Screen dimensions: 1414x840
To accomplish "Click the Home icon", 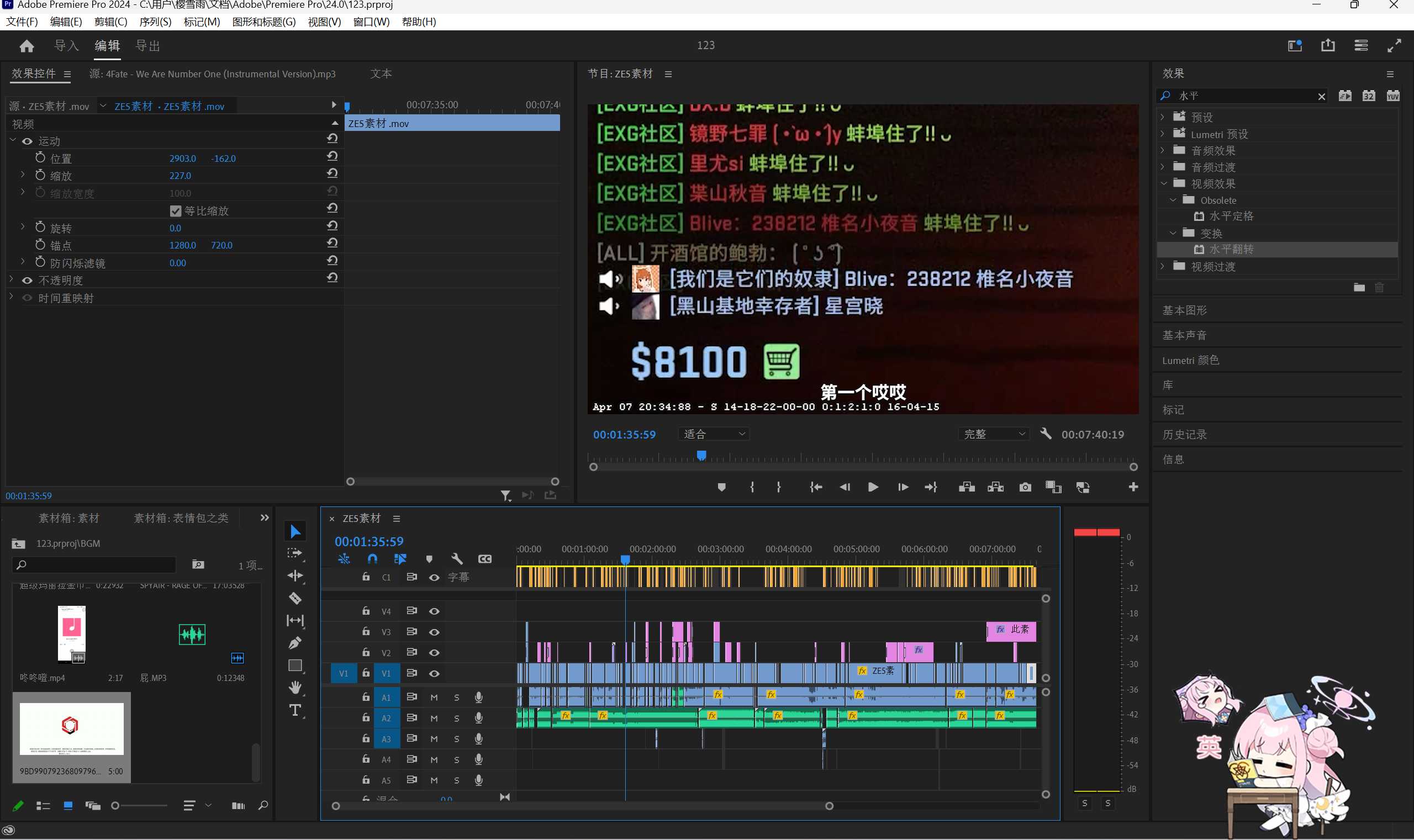I will tap(27, 46).
